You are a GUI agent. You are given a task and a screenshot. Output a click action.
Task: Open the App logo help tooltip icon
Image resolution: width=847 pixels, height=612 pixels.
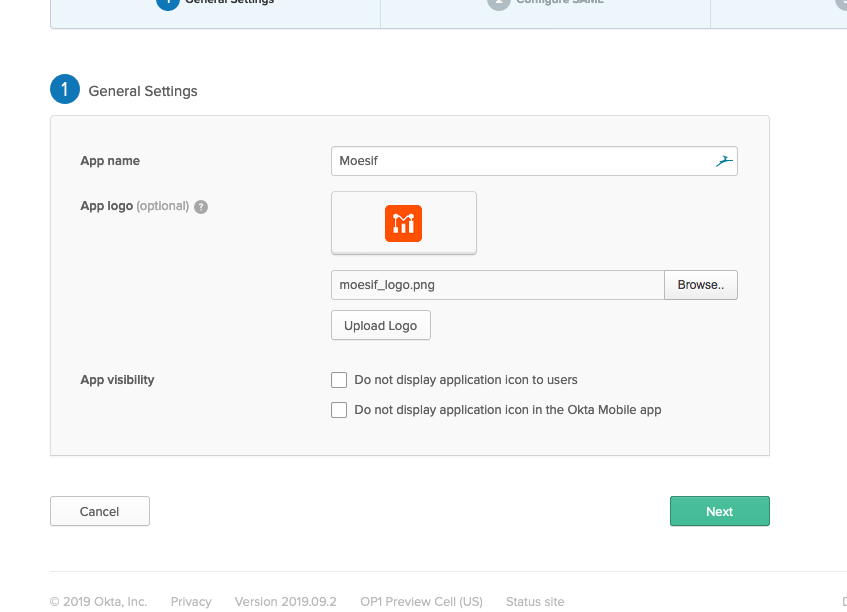pyautogui.click(x=200, y=206)
